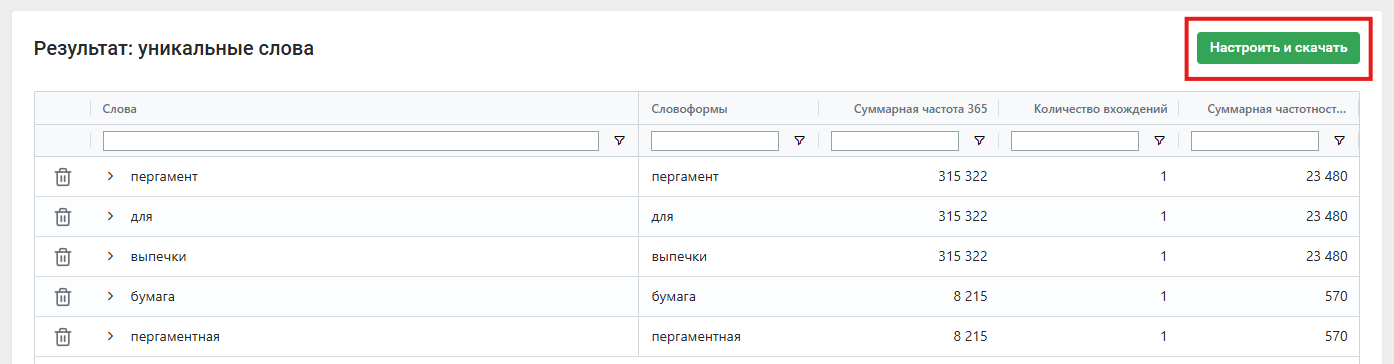Open filter icon for Словоформы column

coord(799,141)
